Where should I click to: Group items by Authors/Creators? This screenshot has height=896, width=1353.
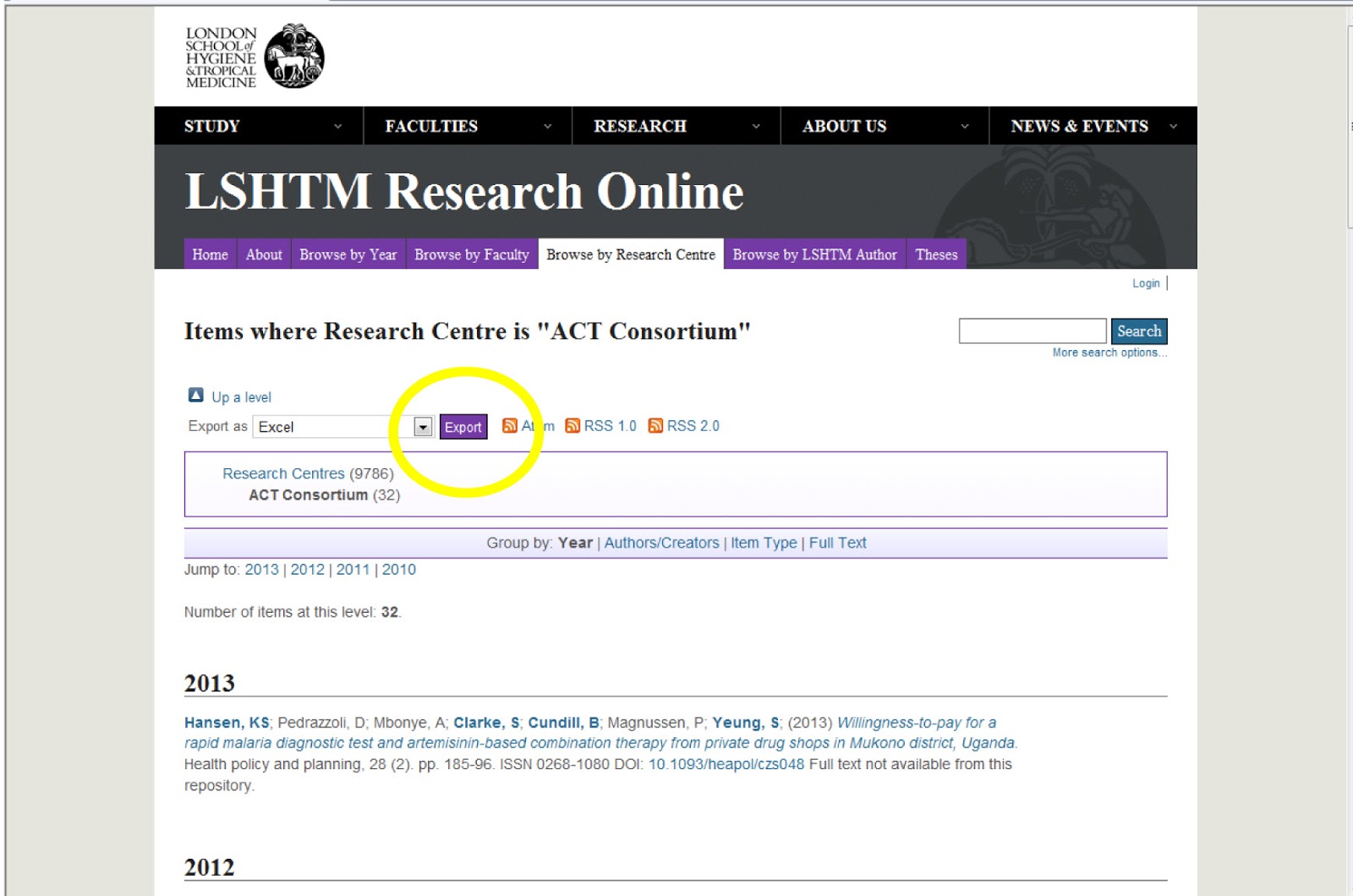(661, 543)
